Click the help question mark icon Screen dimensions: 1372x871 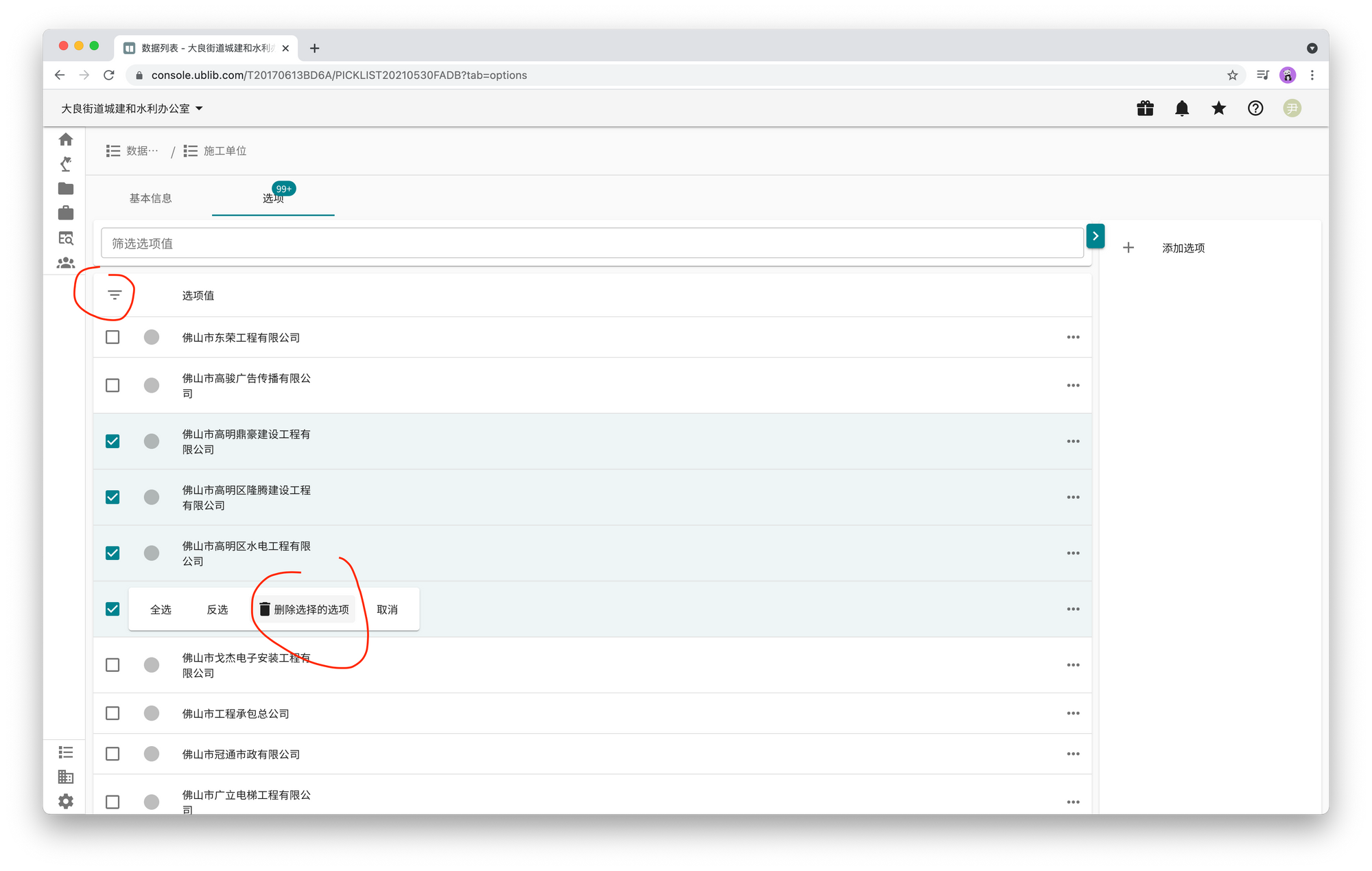(x=1255, y=108)
